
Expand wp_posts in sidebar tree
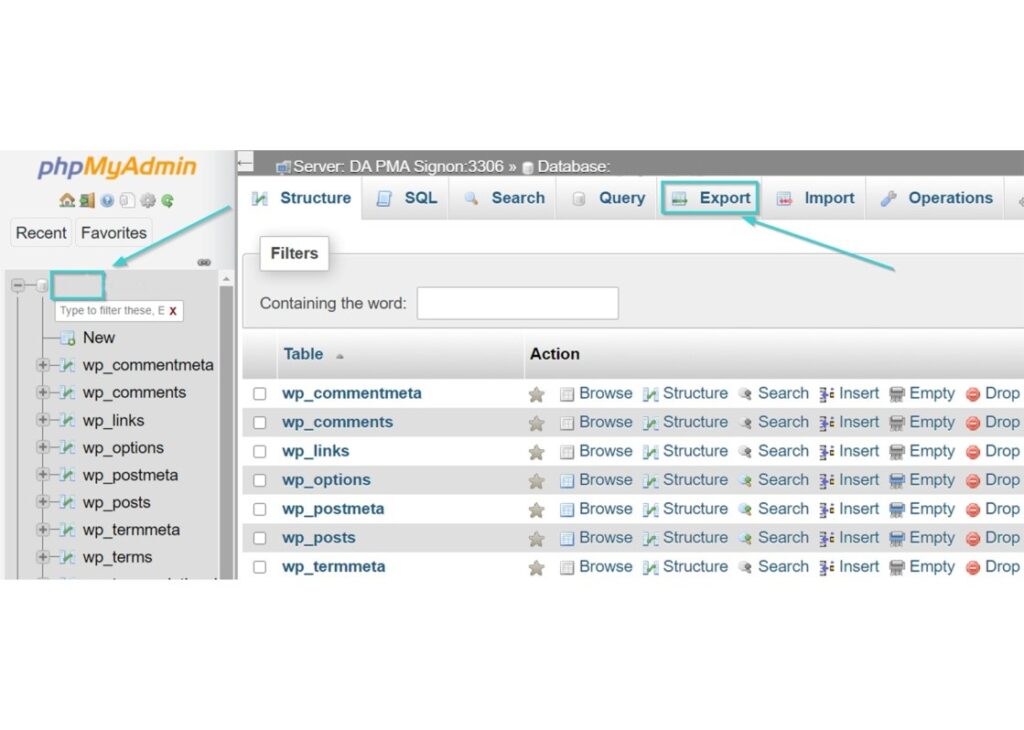tap(43, 501)
